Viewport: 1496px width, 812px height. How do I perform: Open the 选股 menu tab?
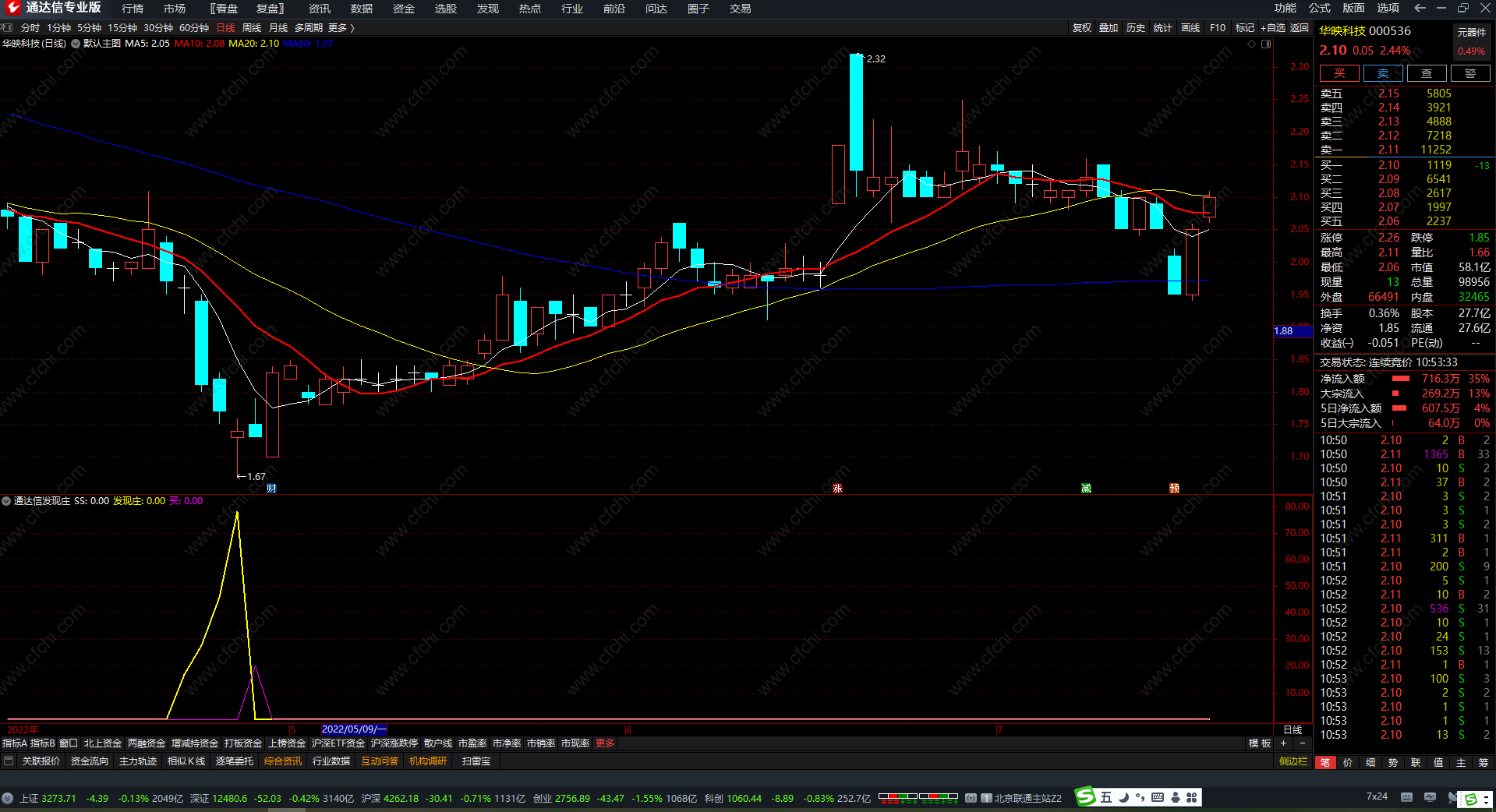point(446,9)
